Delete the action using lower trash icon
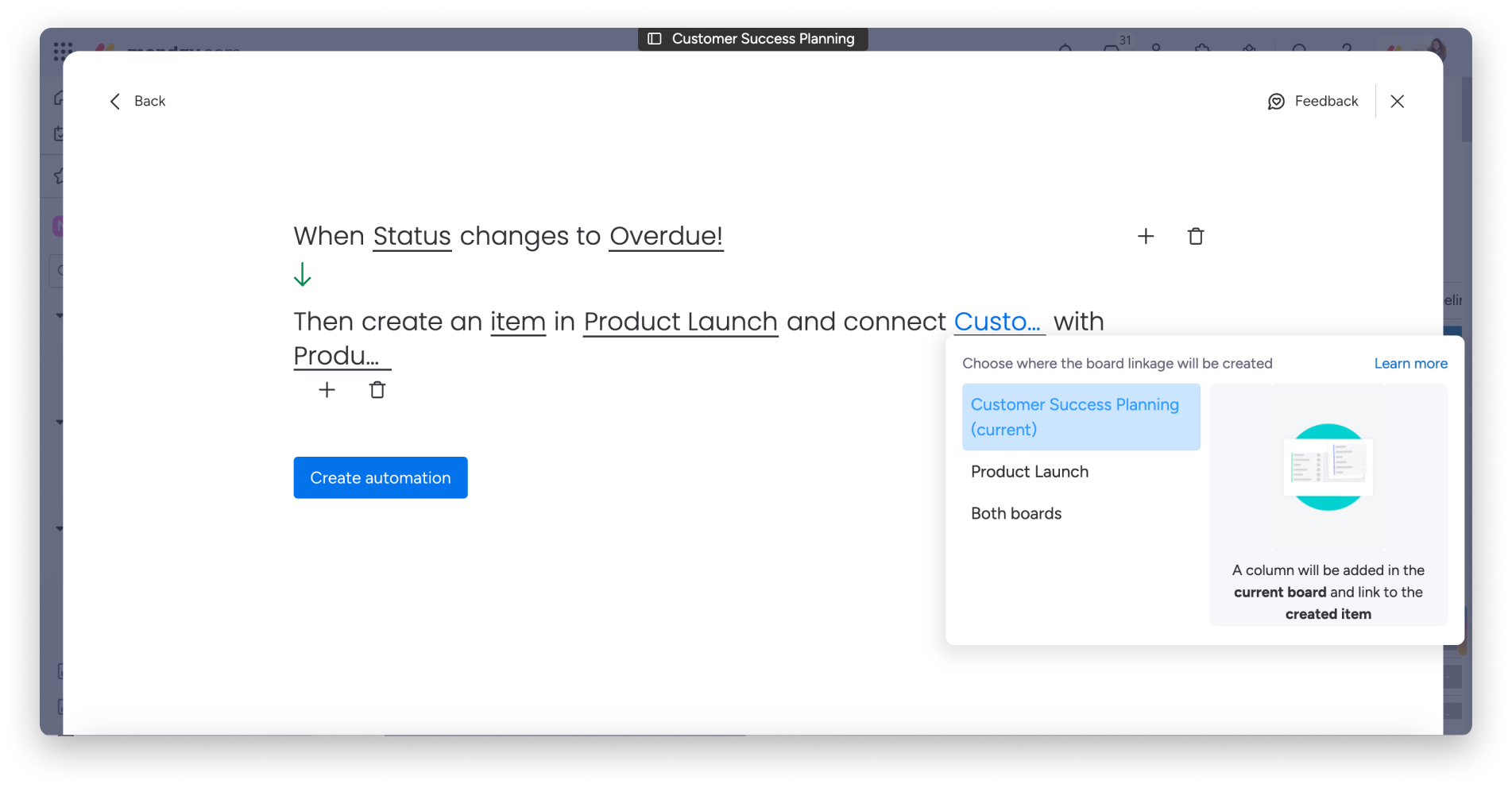1512x788 pixels. point(377,390)
